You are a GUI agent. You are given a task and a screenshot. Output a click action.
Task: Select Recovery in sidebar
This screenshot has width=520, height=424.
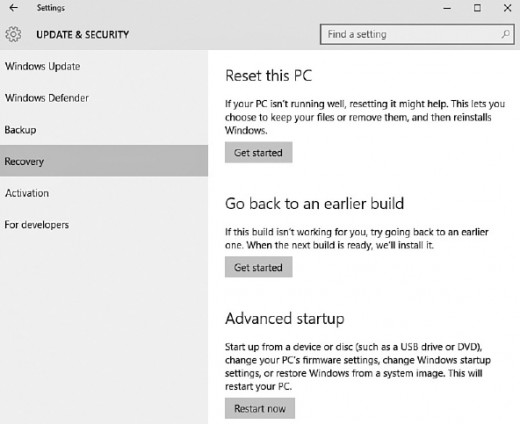point(104,161)
